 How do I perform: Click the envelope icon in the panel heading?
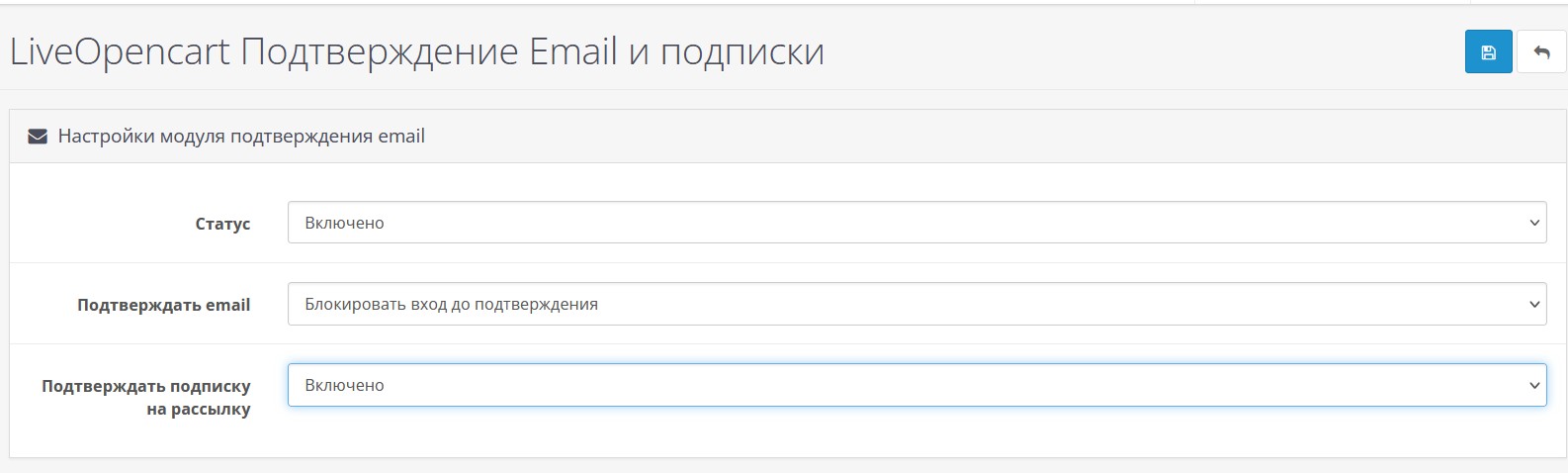(x=38, y=137)
